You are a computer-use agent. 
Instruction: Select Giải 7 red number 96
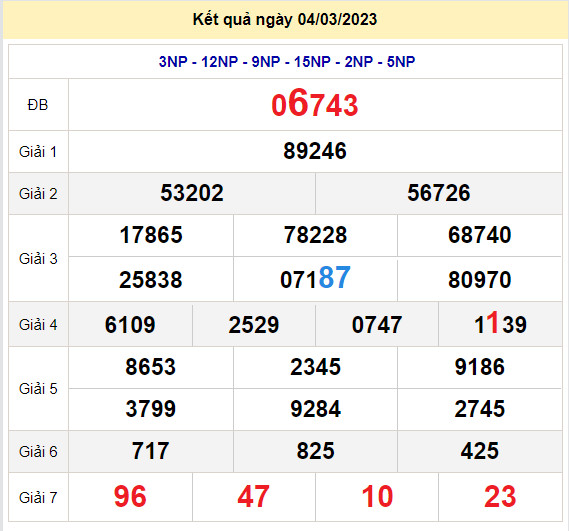[130, 497]
